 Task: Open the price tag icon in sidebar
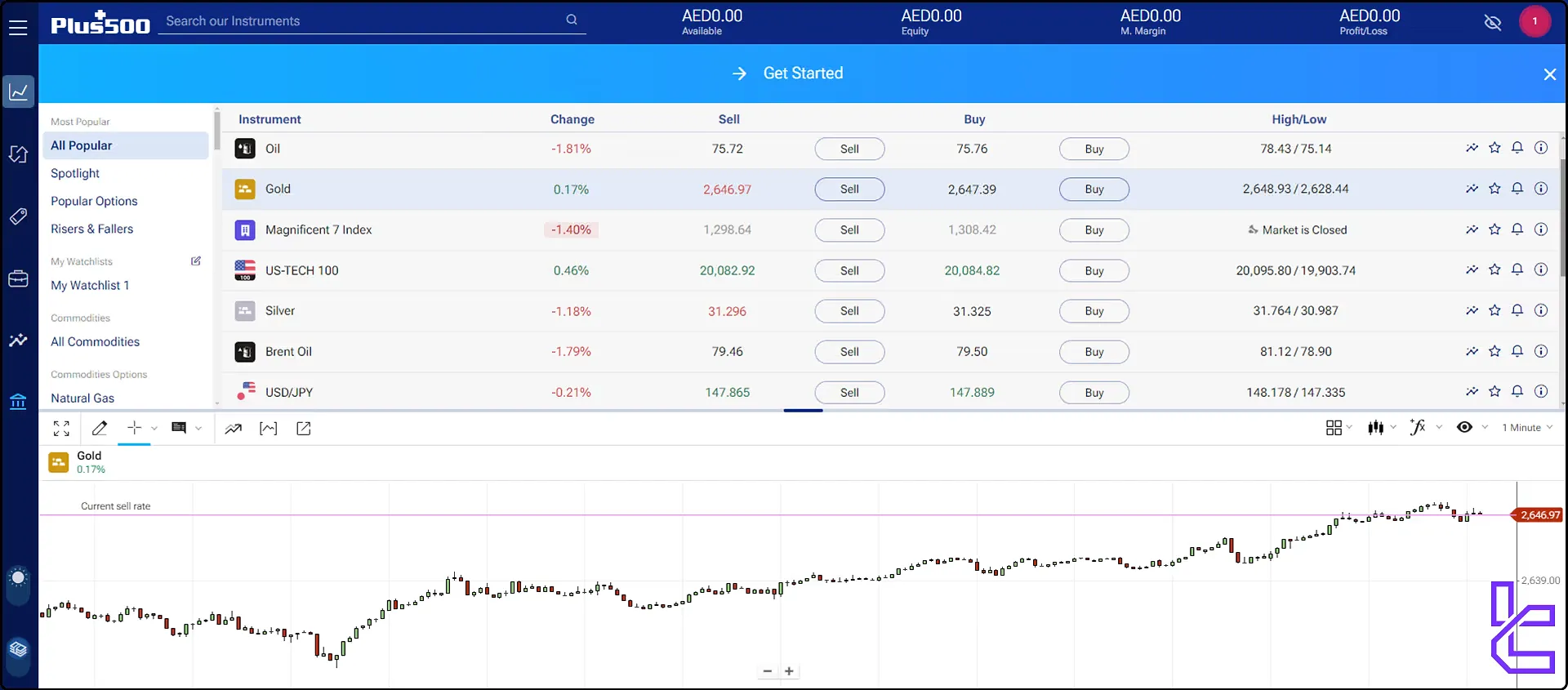pos(18,216)
